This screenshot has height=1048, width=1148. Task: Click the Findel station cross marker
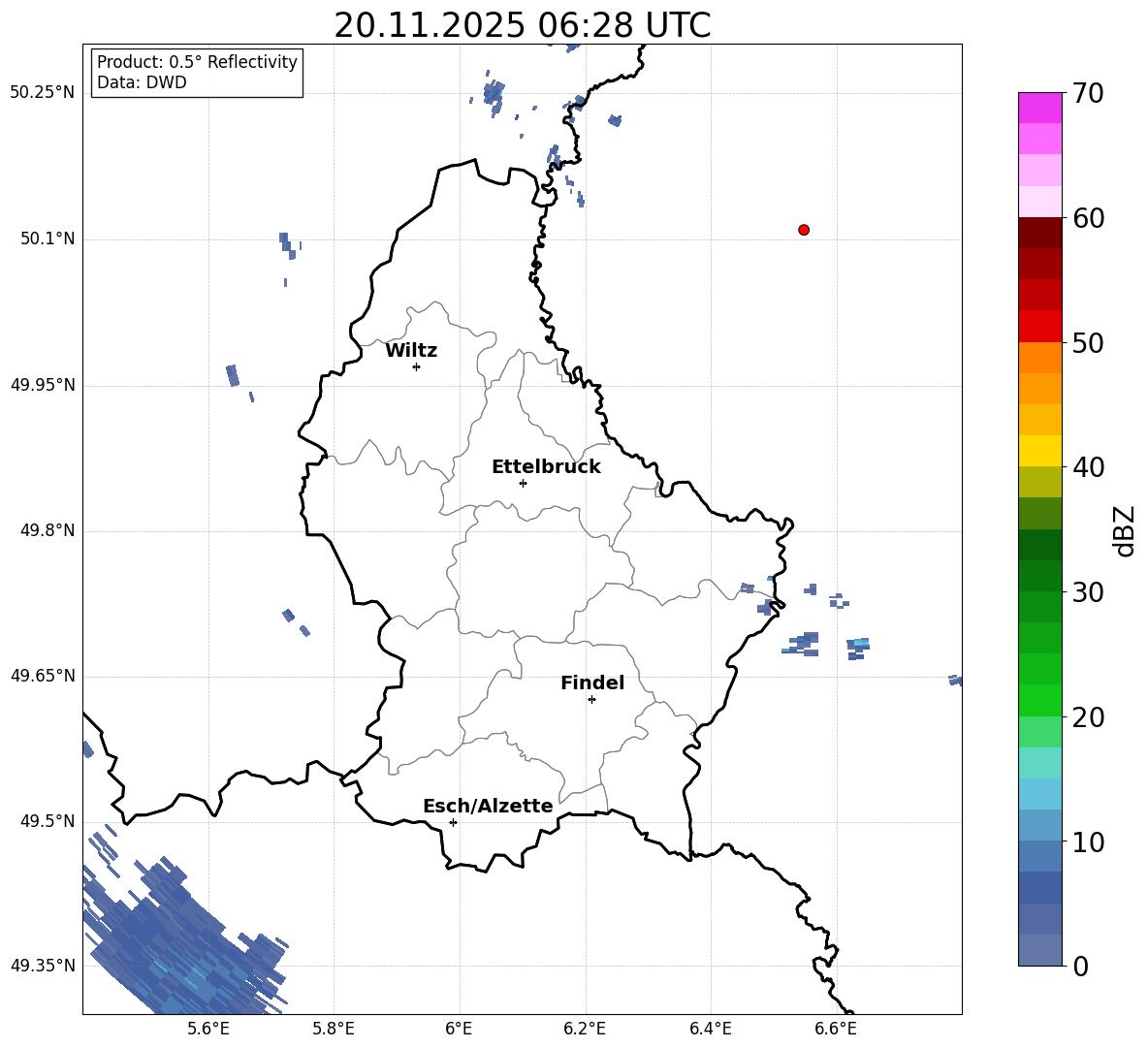(591, 700)
